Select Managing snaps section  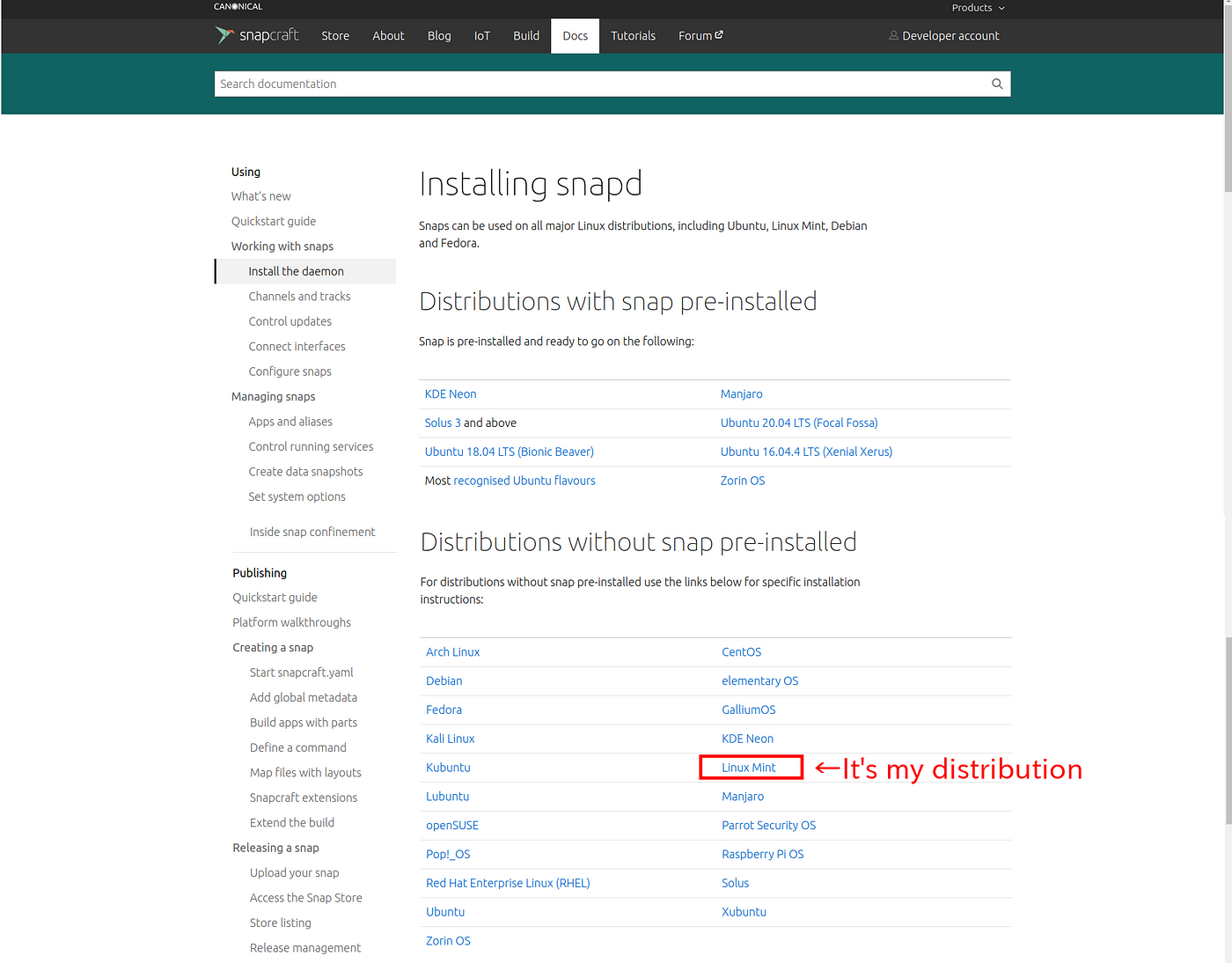tap(273, 397)
